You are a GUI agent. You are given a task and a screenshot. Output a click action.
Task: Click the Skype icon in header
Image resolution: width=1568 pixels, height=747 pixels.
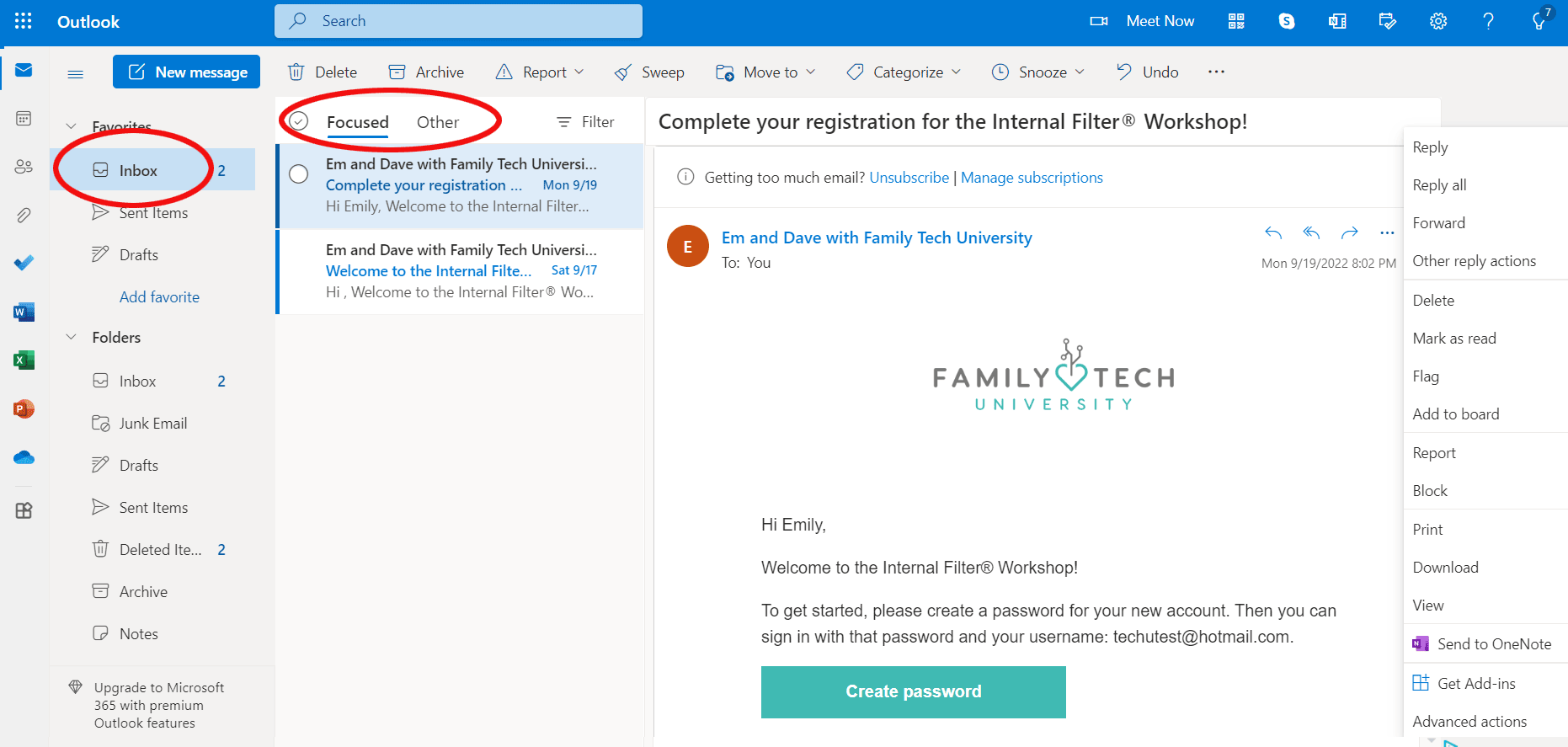click(x=1286, y=21)
